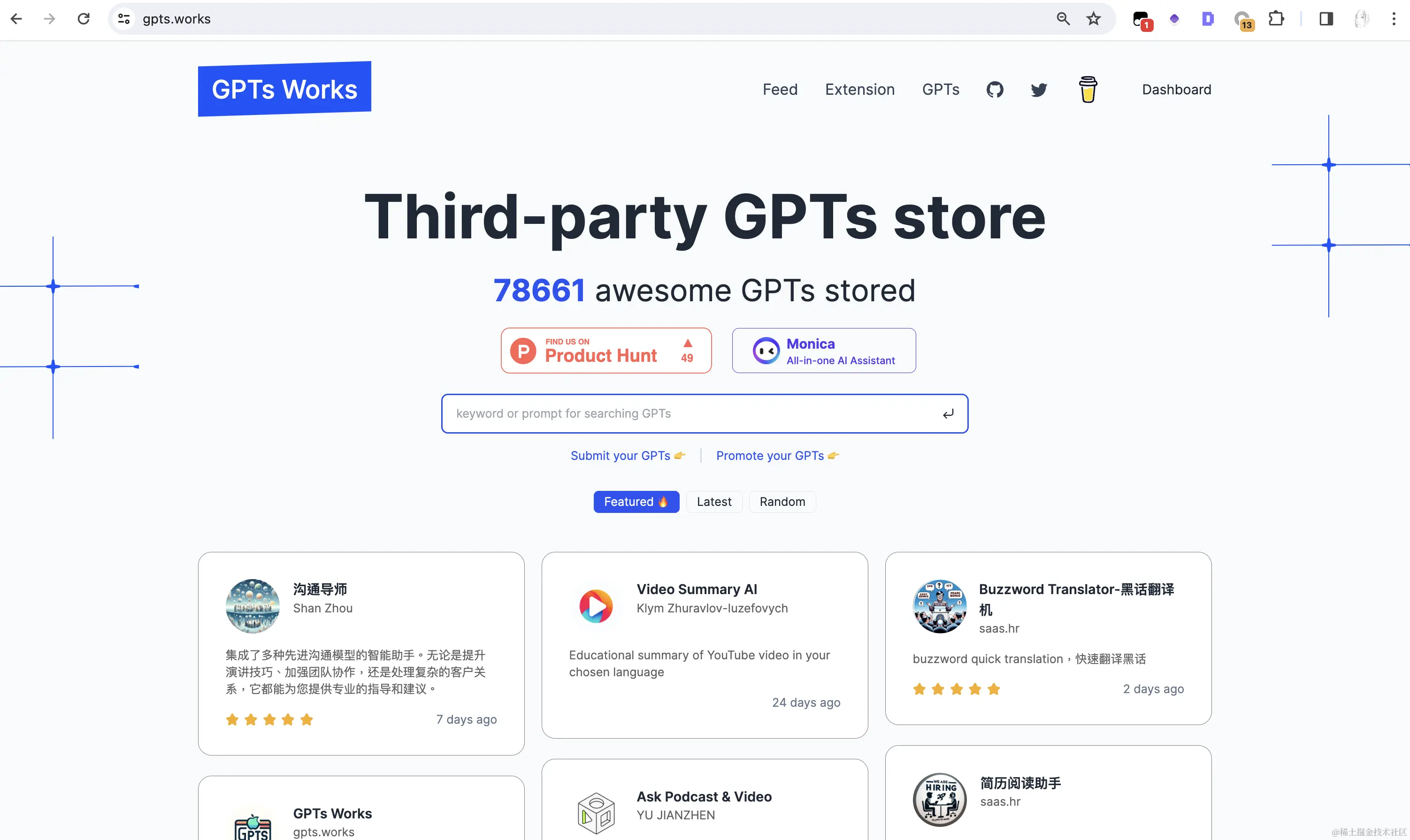Go to the Extension page
Screen dimensions: 1410x840
point(859,90)
